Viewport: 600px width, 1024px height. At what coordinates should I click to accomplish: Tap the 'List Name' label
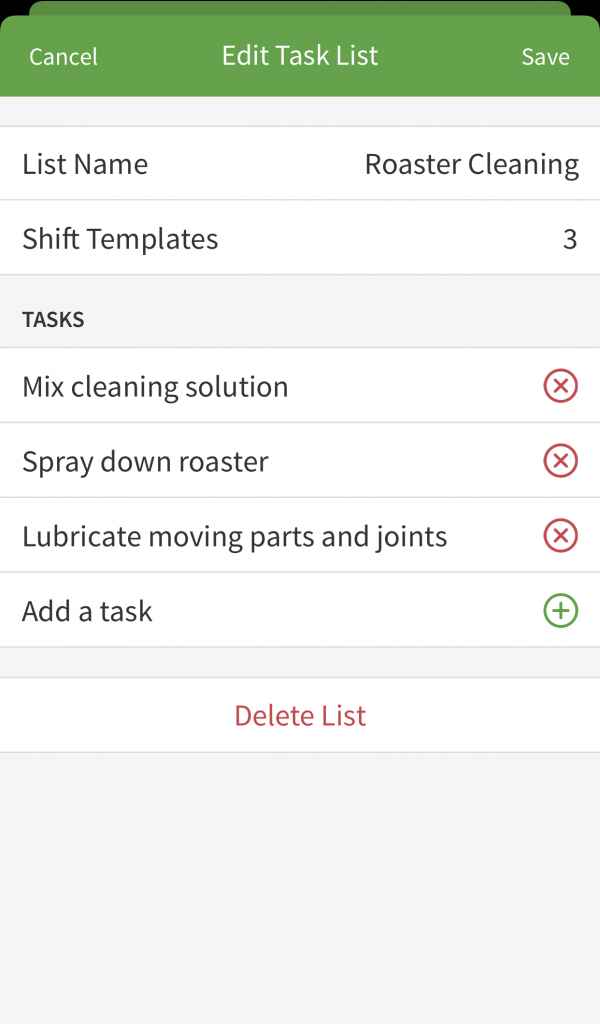coord(85,164)
